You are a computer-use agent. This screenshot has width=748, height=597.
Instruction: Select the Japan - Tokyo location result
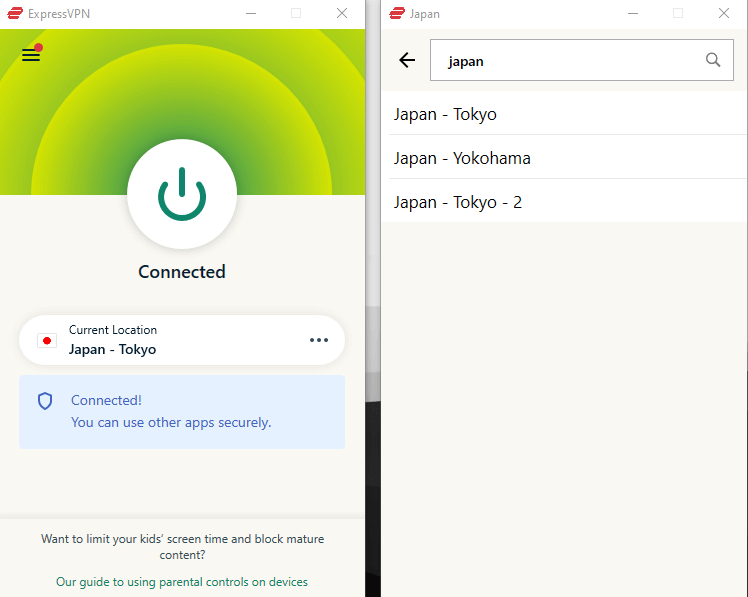tap(564, 114)
